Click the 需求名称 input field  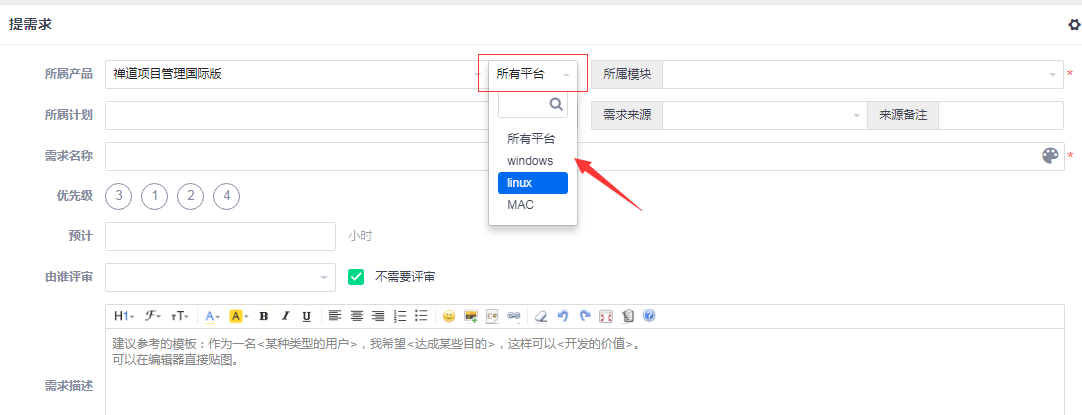point(584,156)
